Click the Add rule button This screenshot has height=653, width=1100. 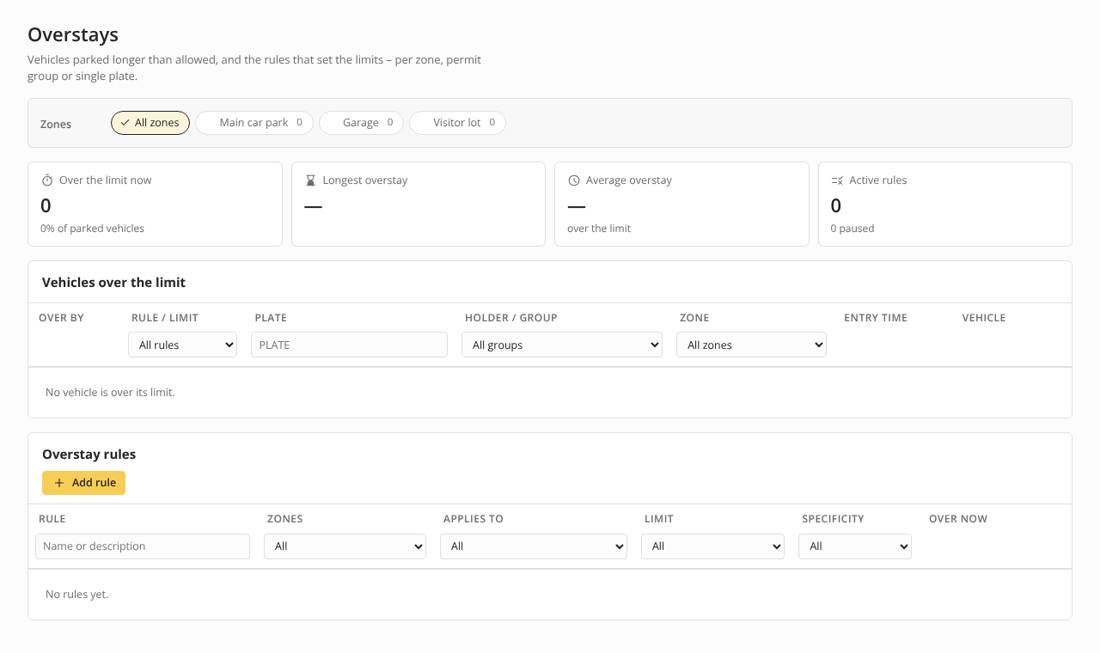[x=83, y=483]
